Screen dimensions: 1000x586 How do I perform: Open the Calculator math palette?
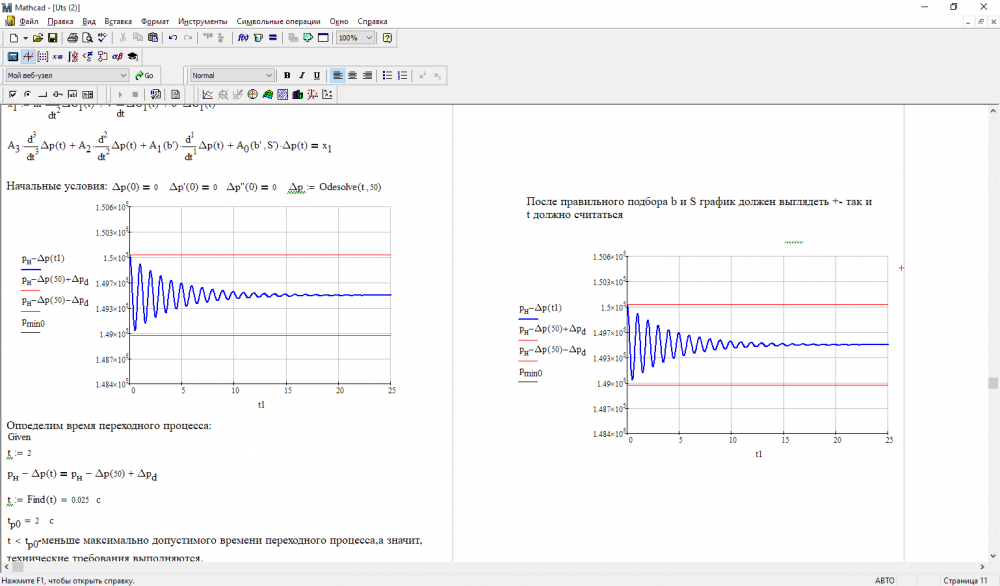click(x=12, y=56)
